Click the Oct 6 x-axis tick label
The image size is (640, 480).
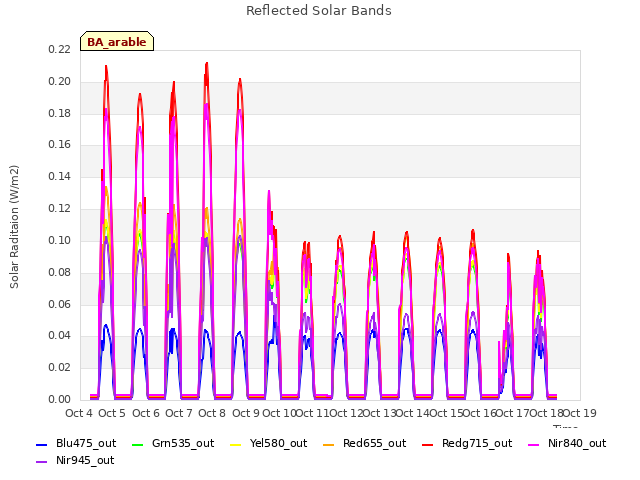tap(146, 413)
